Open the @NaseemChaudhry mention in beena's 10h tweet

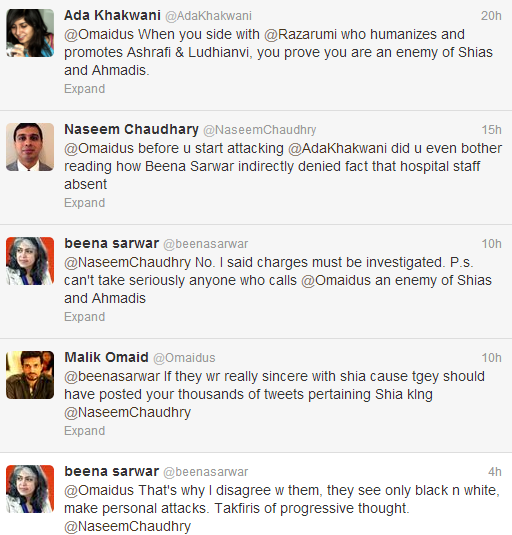[128, 262]
